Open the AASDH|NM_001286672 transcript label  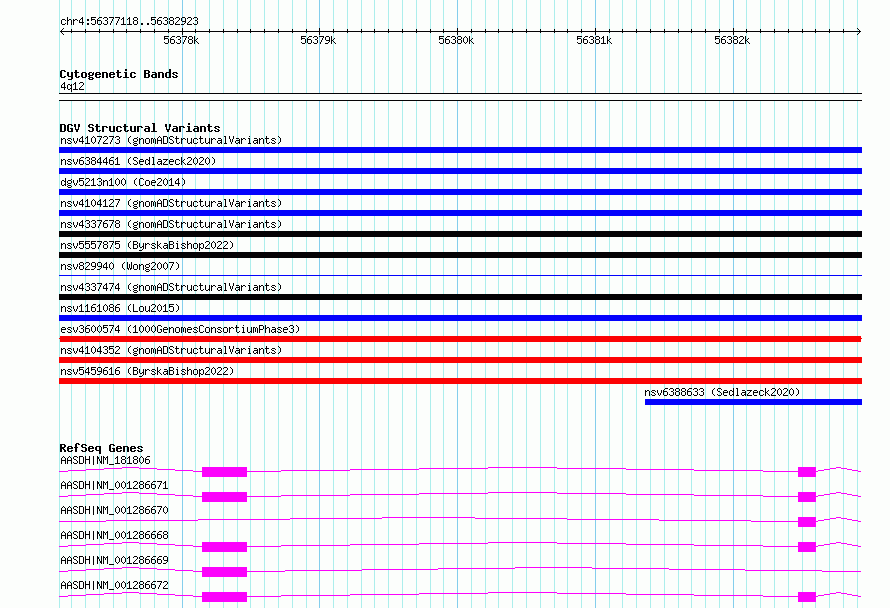click(x=114, y=585)
